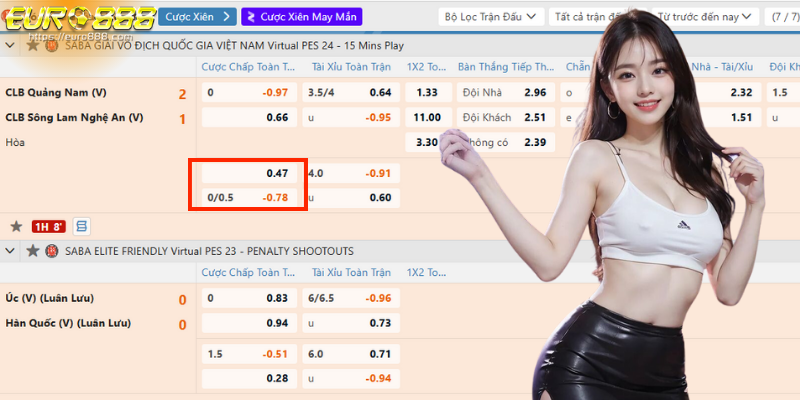
Task: Favorite the SABA Elite Friendly league star
Action: point(33,250)
